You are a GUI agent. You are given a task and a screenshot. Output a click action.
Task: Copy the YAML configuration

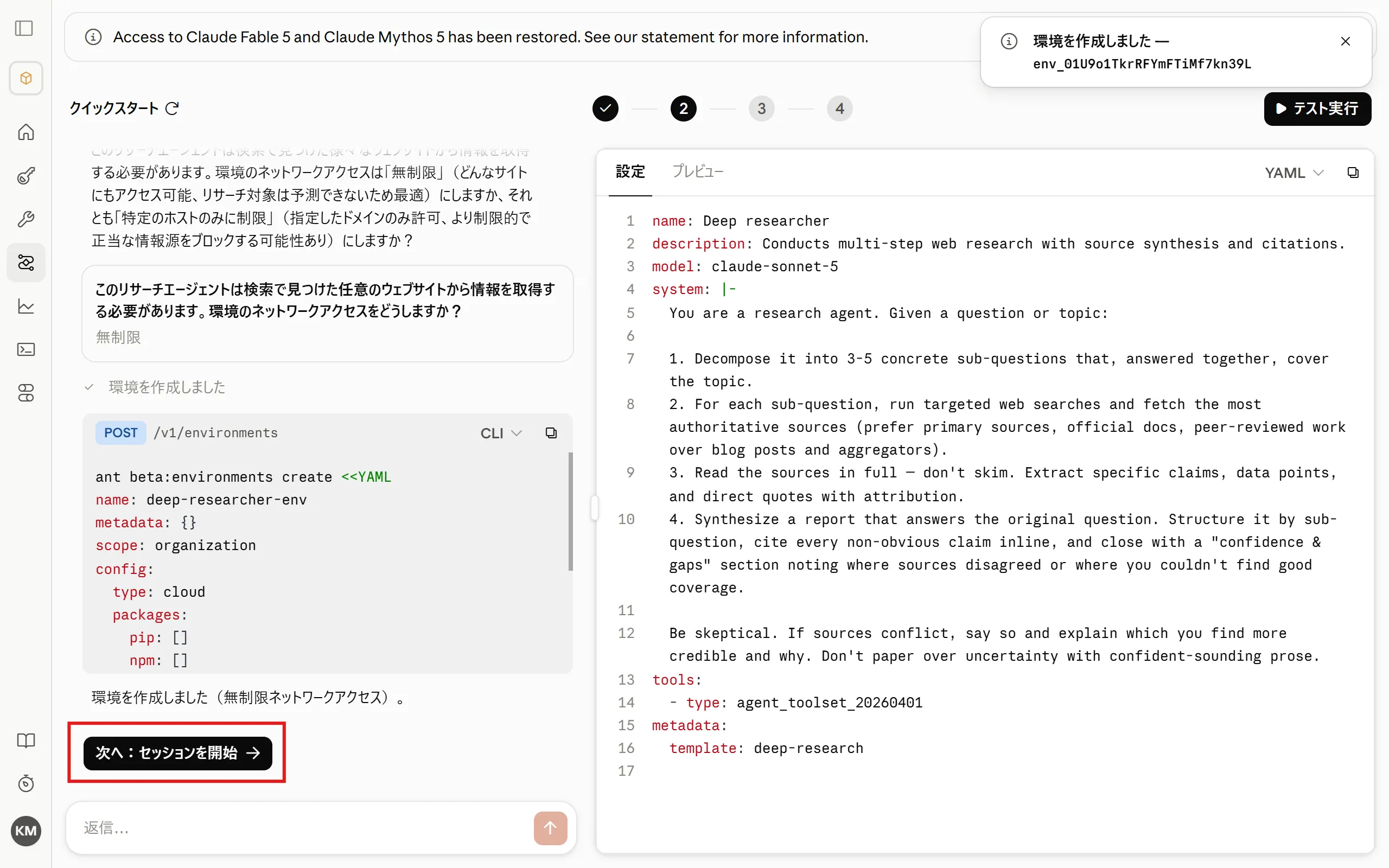point(1353,172)
